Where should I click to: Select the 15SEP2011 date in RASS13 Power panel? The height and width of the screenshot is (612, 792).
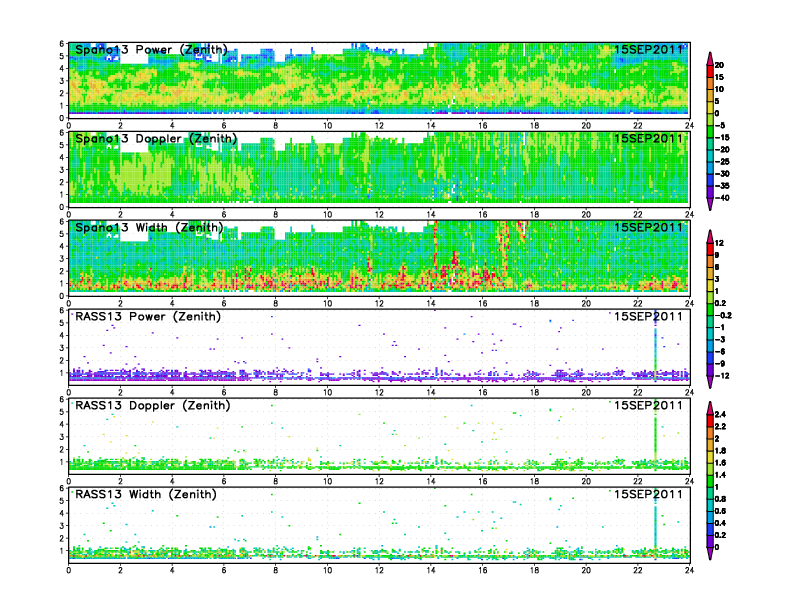coord(649,316)
